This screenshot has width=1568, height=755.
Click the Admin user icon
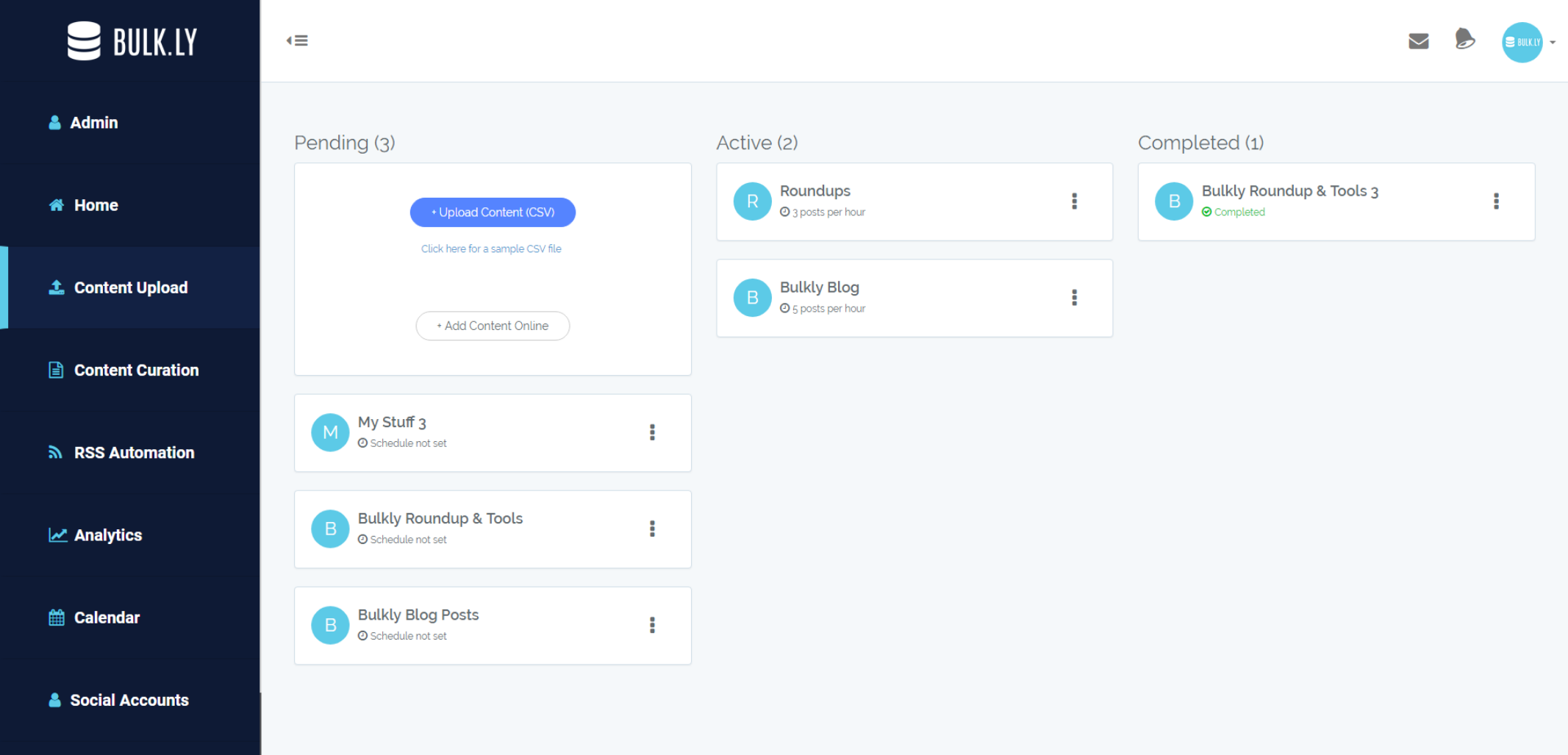click(54, 123)
